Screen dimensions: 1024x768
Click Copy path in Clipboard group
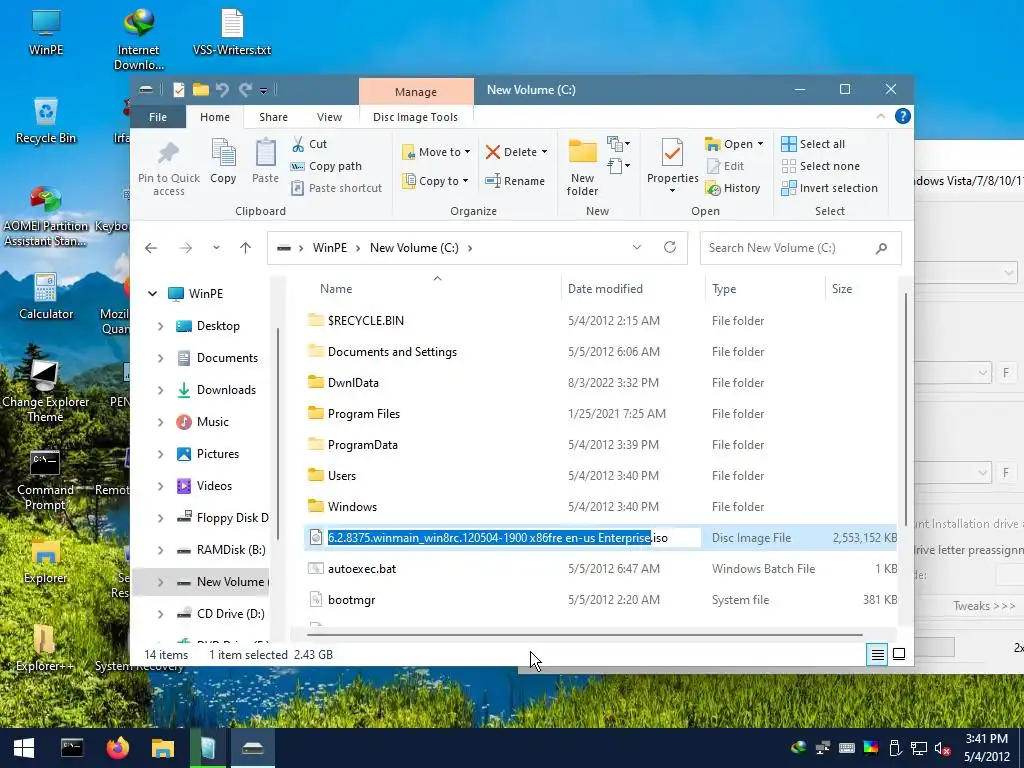tap(327, 166)
